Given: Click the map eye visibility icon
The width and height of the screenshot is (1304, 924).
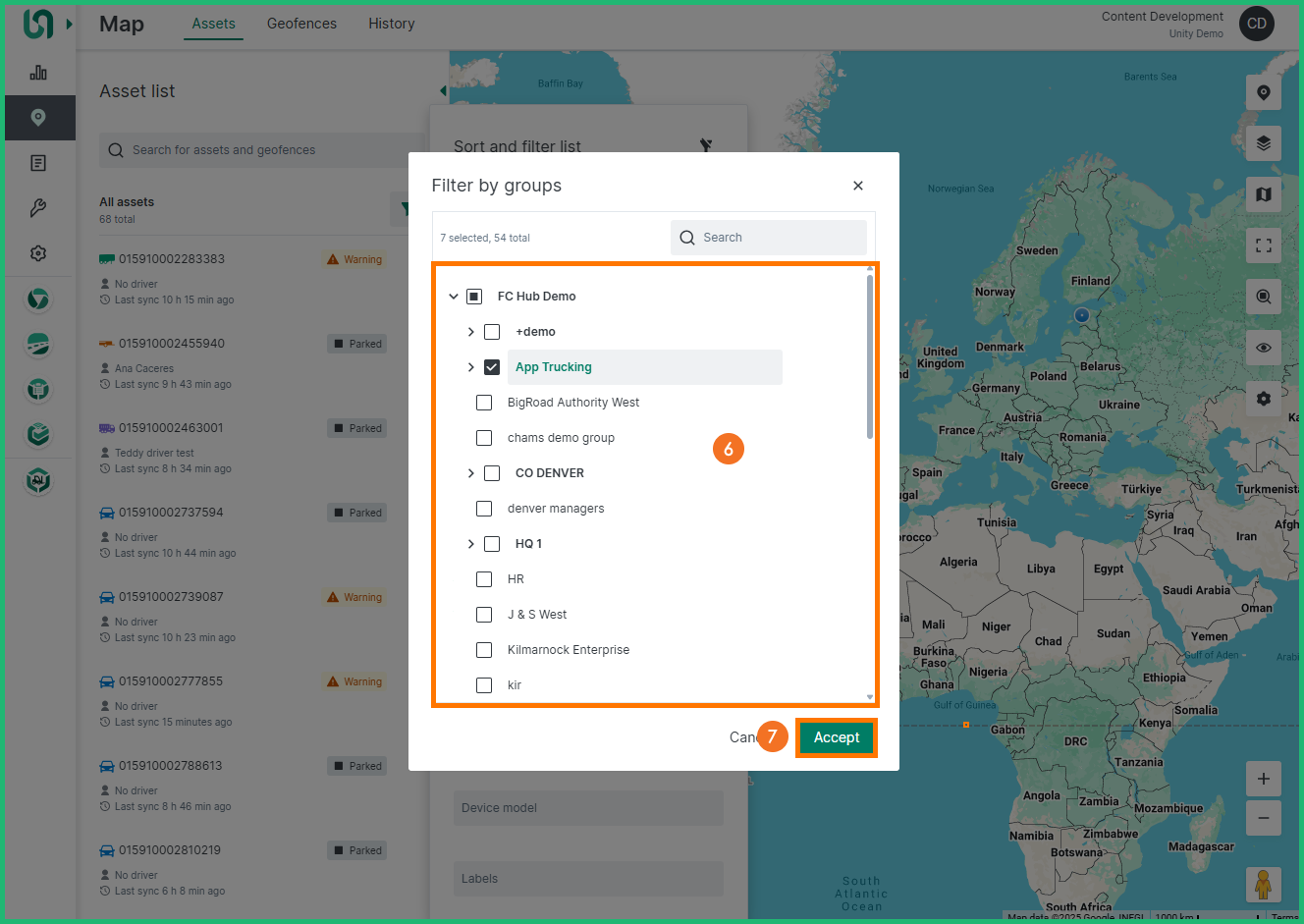Looking at the screenshot, I should click(1263, 348).
